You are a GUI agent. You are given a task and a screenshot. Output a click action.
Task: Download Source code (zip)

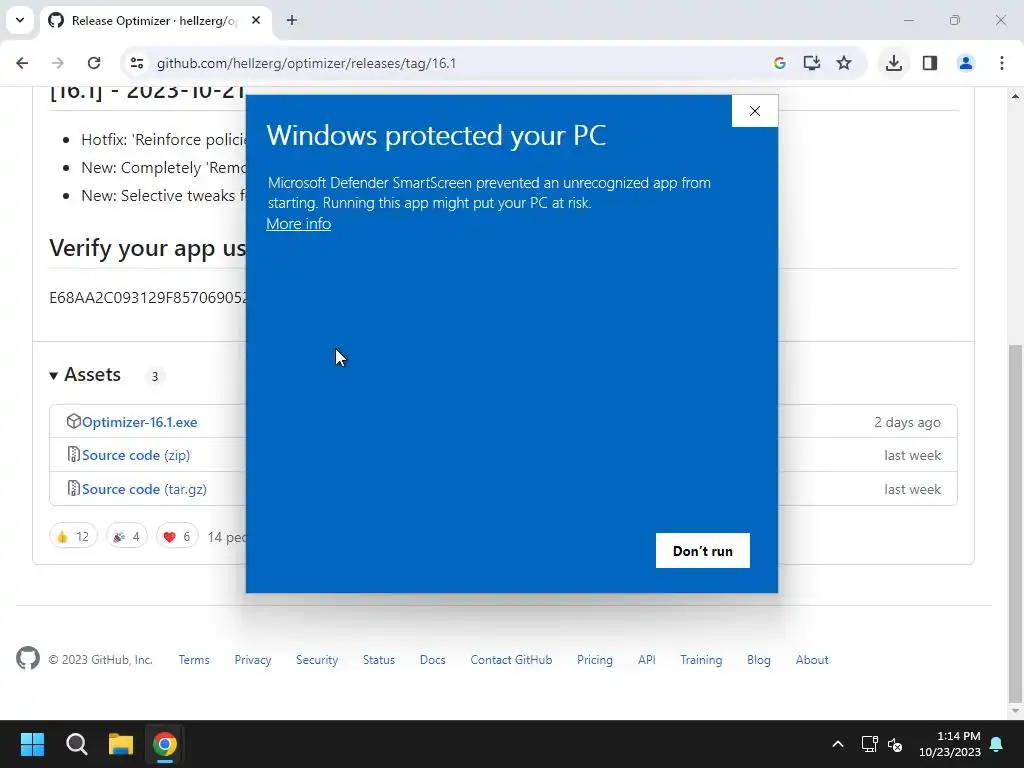coord(136,455)
